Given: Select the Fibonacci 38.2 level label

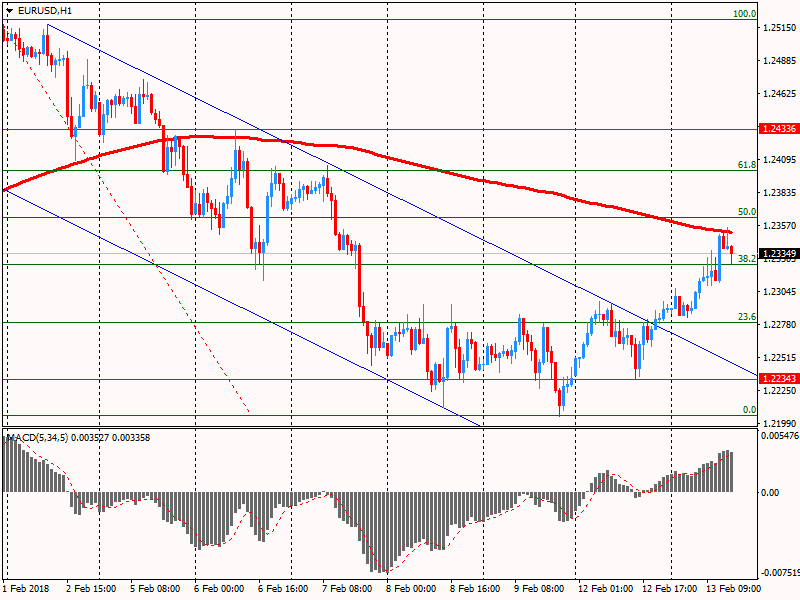Looking at the screenshot, I should click(747, 259).
